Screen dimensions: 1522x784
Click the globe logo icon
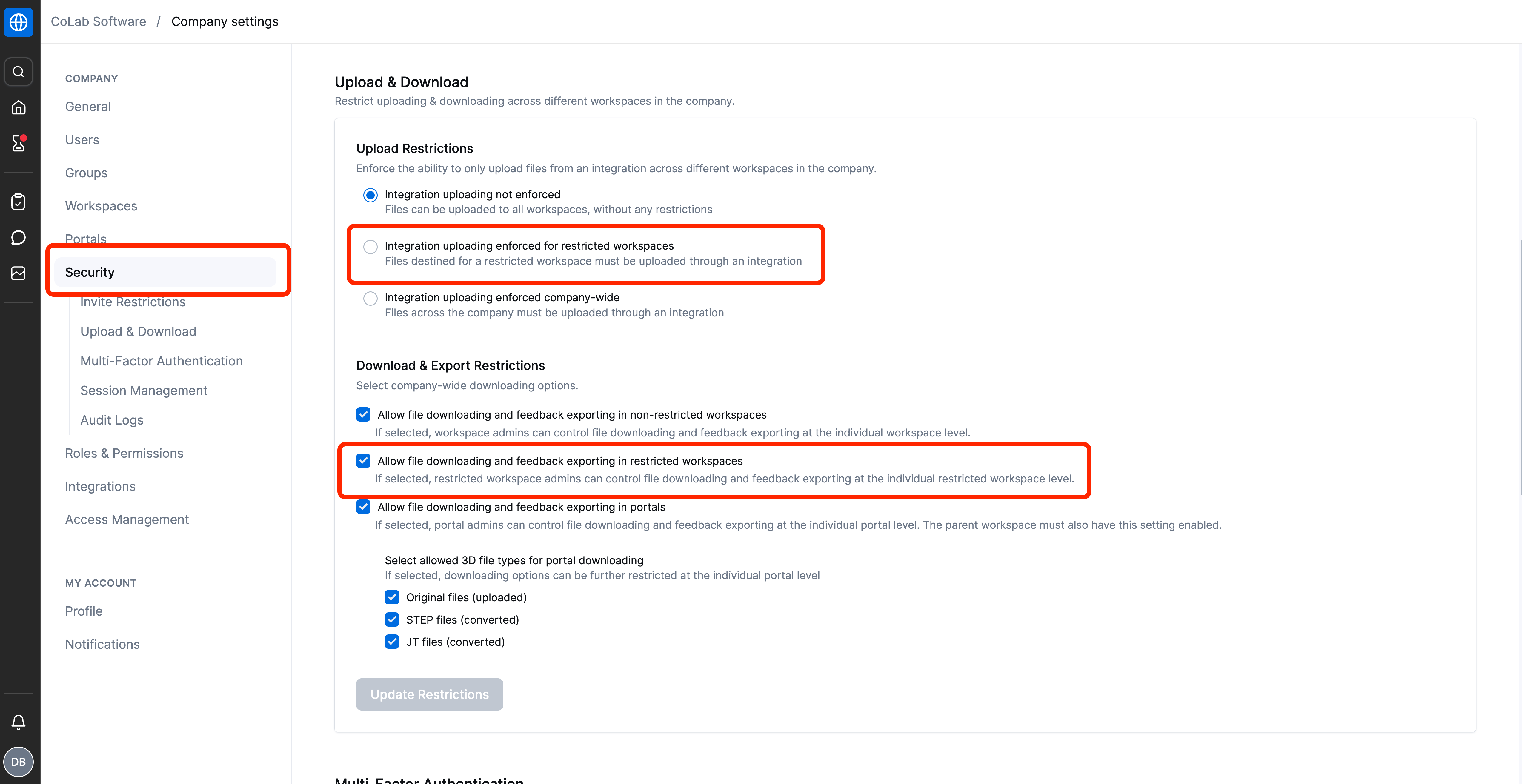pyautogui.click(x=18, y=22)
